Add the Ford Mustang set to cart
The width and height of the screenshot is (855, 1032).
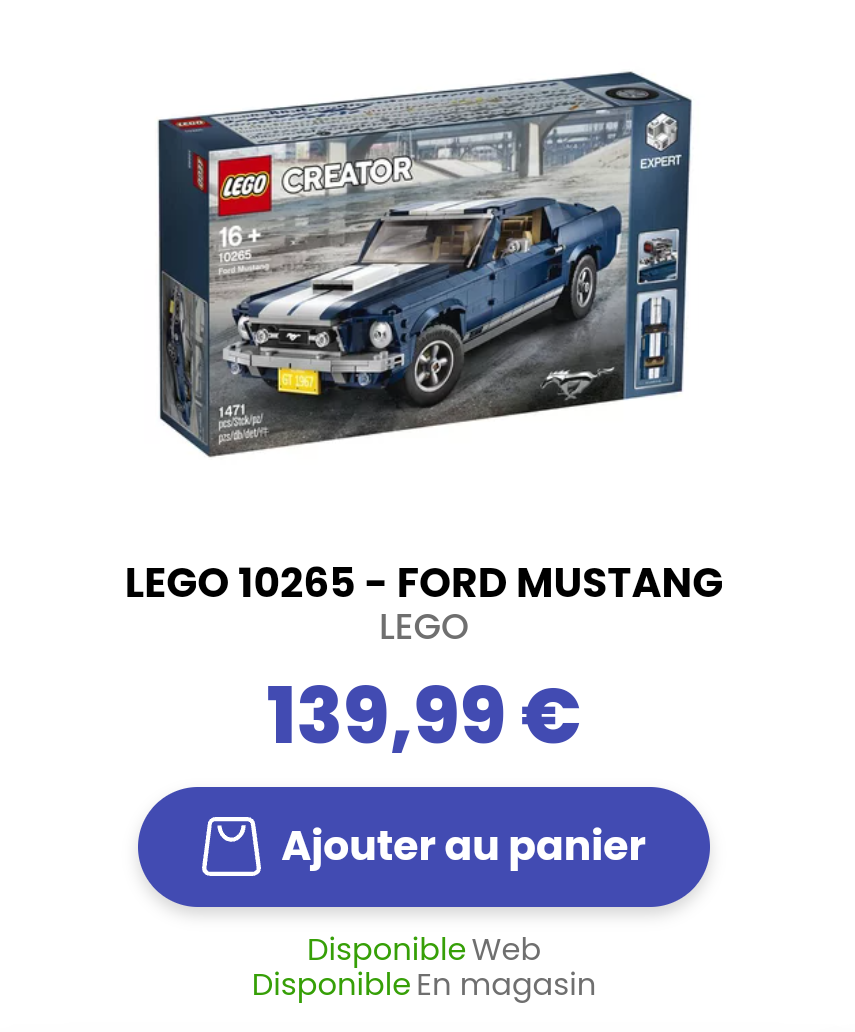click(x=424, y=847)
